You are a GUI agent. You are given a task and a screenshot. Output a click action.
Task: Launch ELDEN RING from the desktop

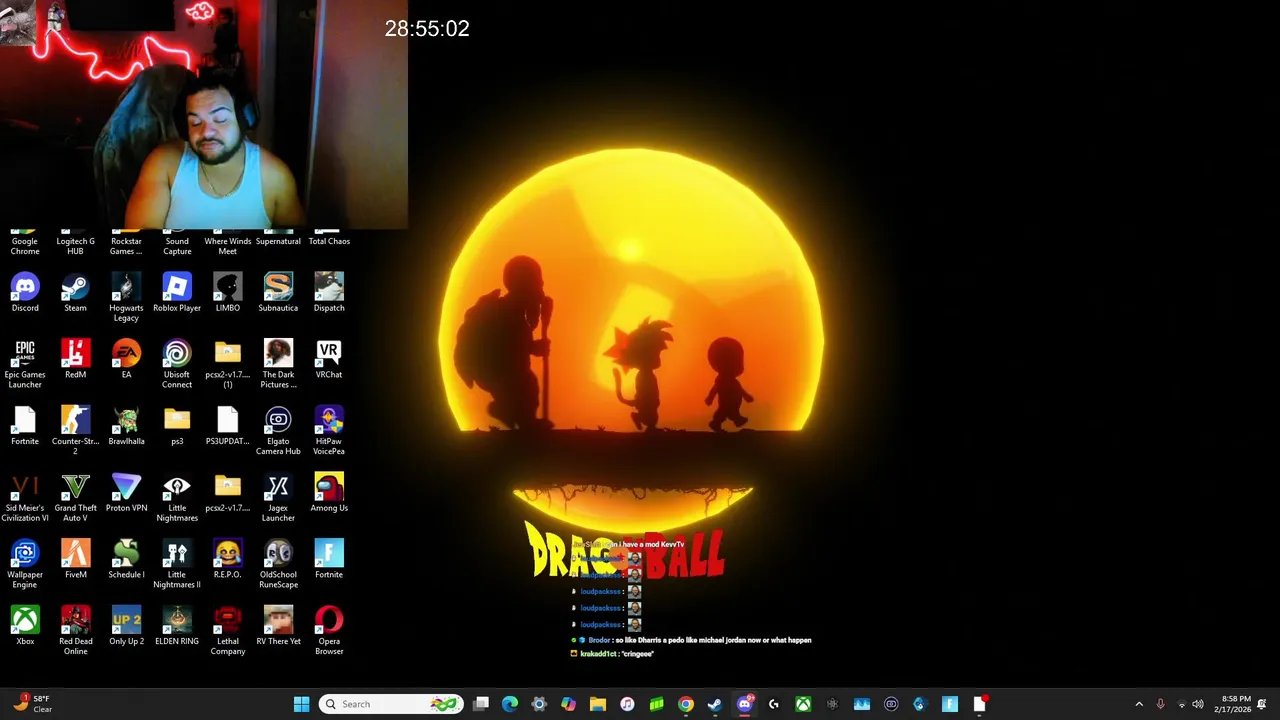pyautogui.click(x=177, y=626)
